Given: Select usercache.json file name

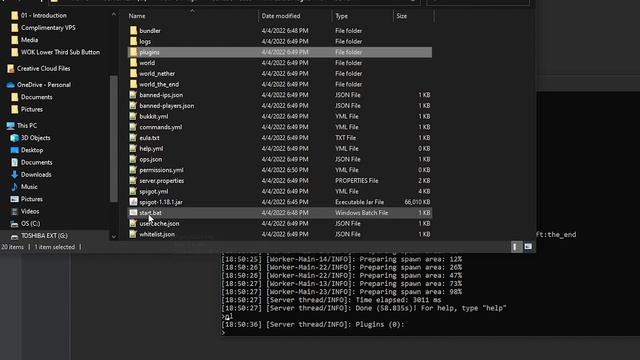Looking at the screenshot, I should (159, 223).
